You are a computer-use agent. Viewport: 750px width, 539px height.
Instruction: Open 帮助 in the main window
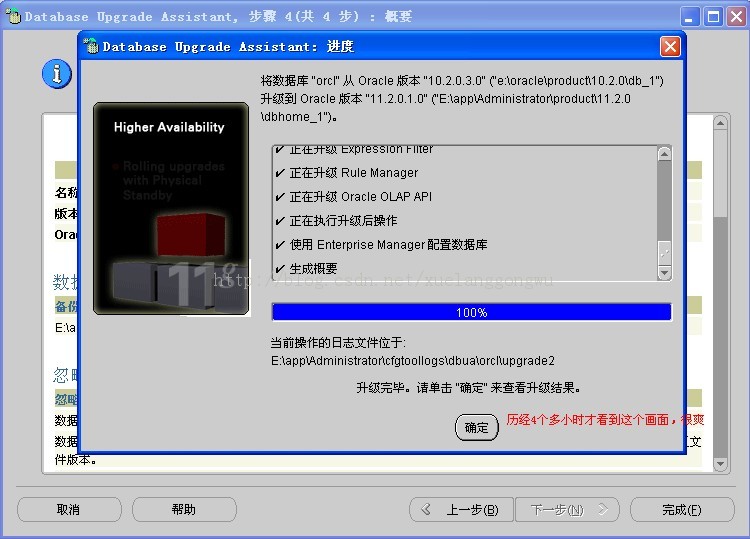184,510
